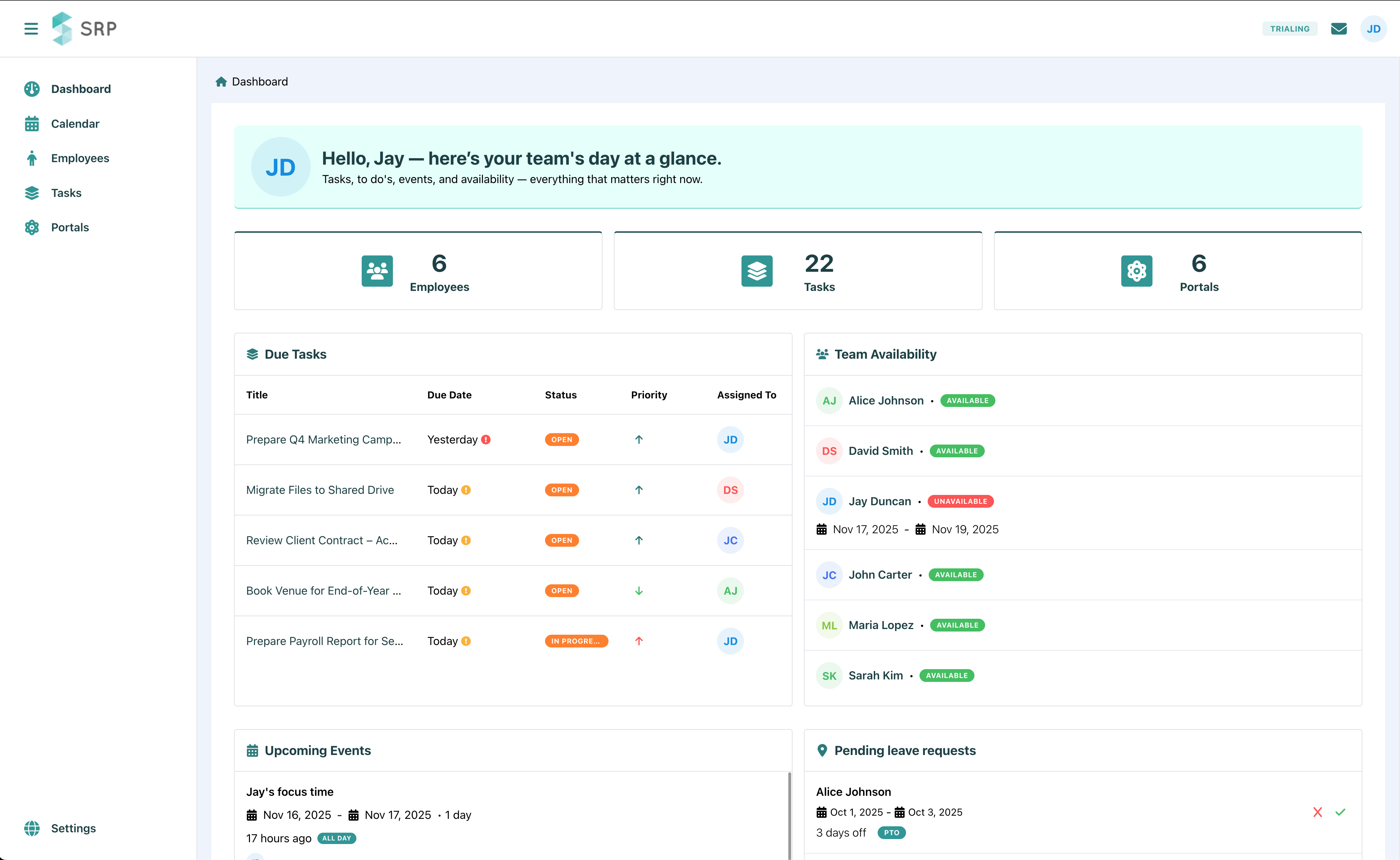The height and width of the screenshot is (860, 1400).
Task: Open Settings at sidebar bottom
Action: [73, 828]
